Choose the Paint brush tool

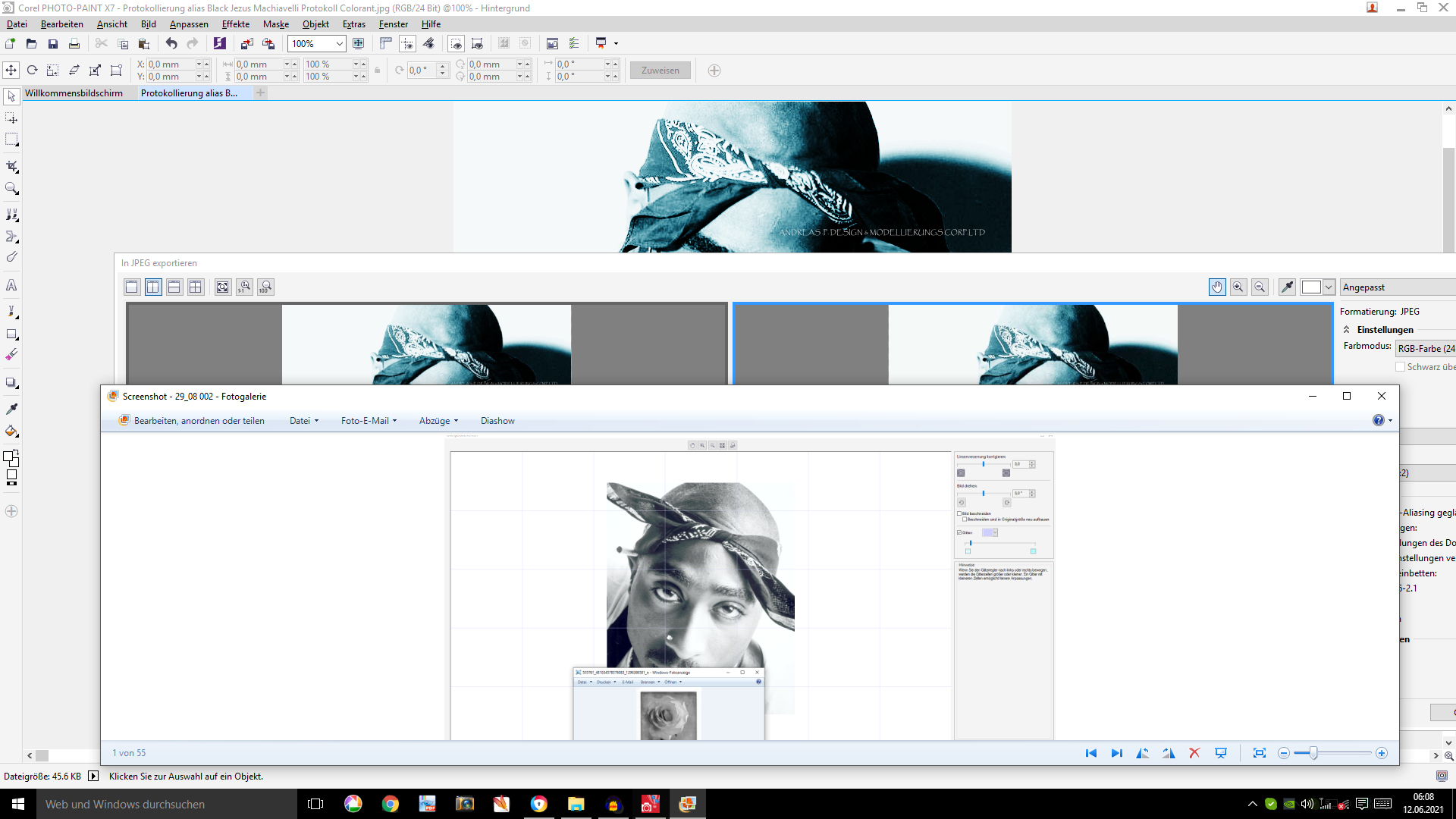(x=11, y=311)
